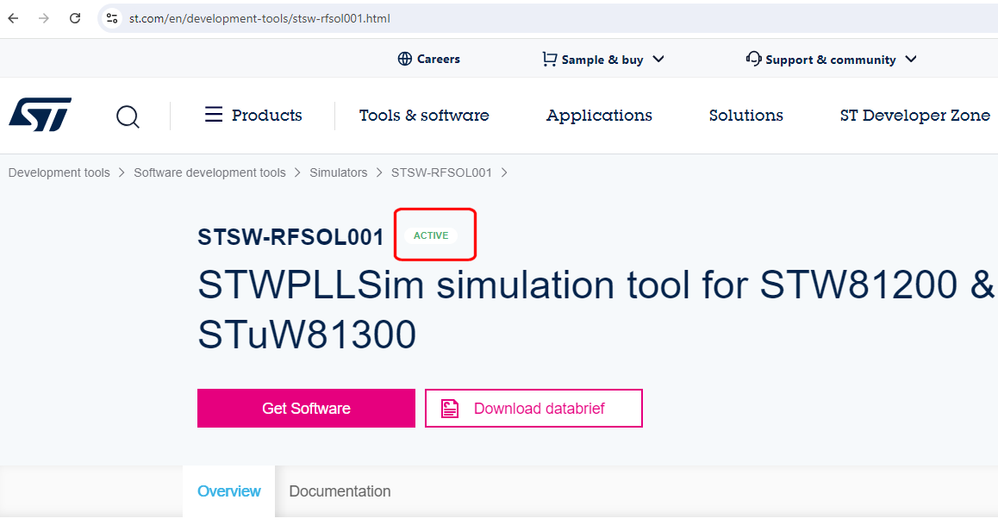This screenshot has height=532, width=998.
Task: Expand the Support & community chevron
Action: click(x=911, y=59)
